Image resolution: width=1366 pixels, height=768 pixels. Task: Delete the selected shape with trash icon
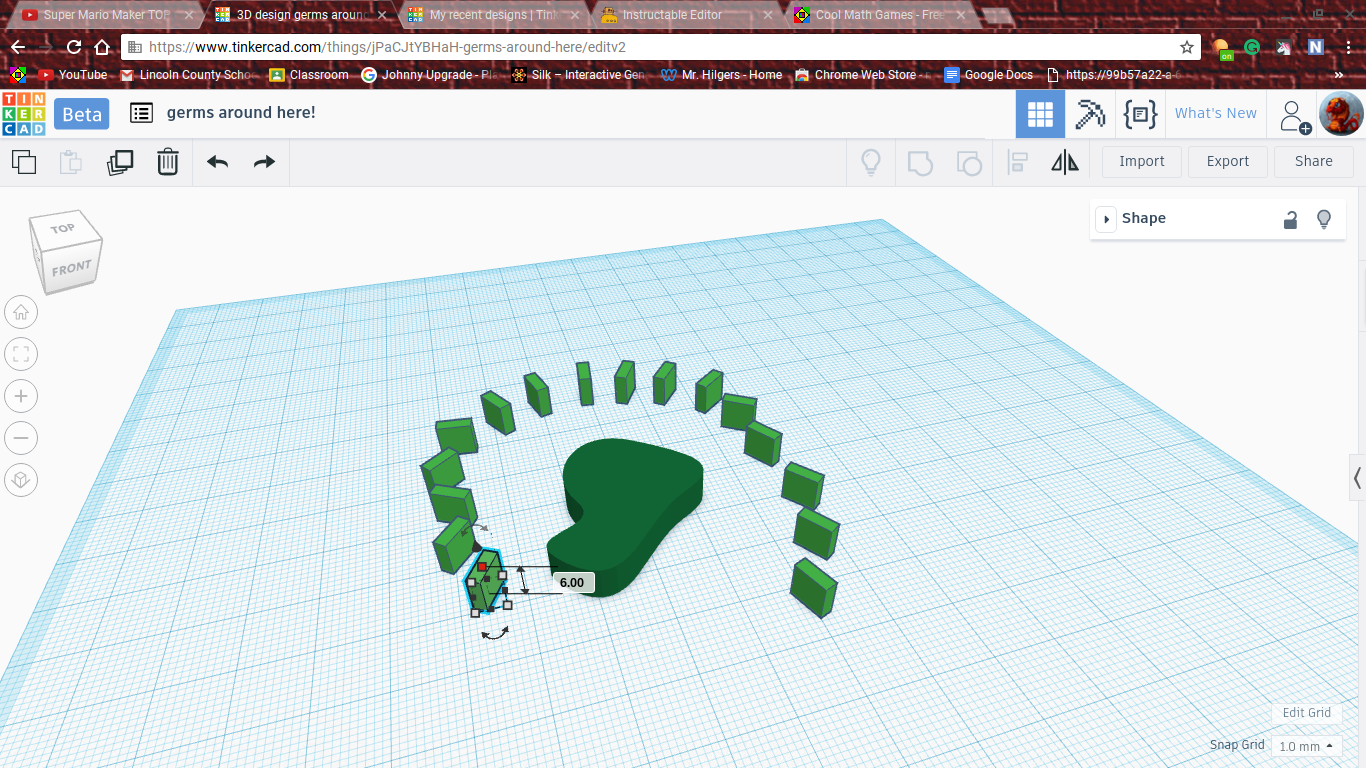(x=168, y=161)
